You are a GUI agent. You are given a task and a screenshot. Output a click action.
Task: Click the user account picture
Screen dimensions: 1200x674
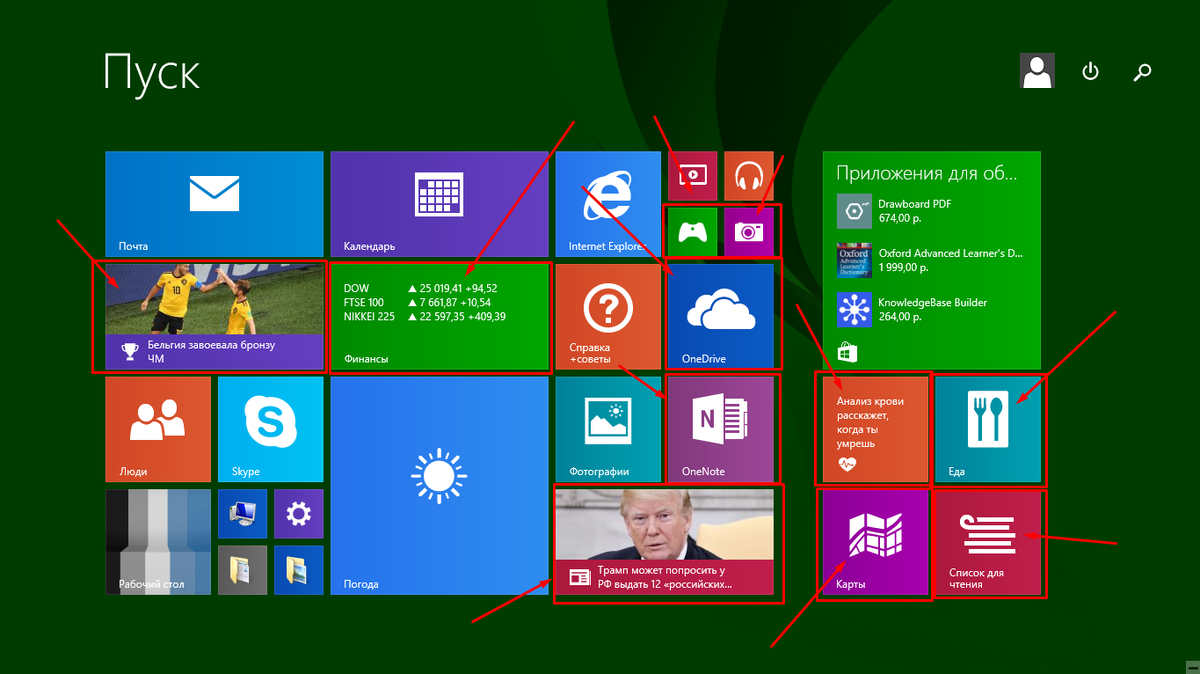pyautogui.click(x=1036, y=71)
